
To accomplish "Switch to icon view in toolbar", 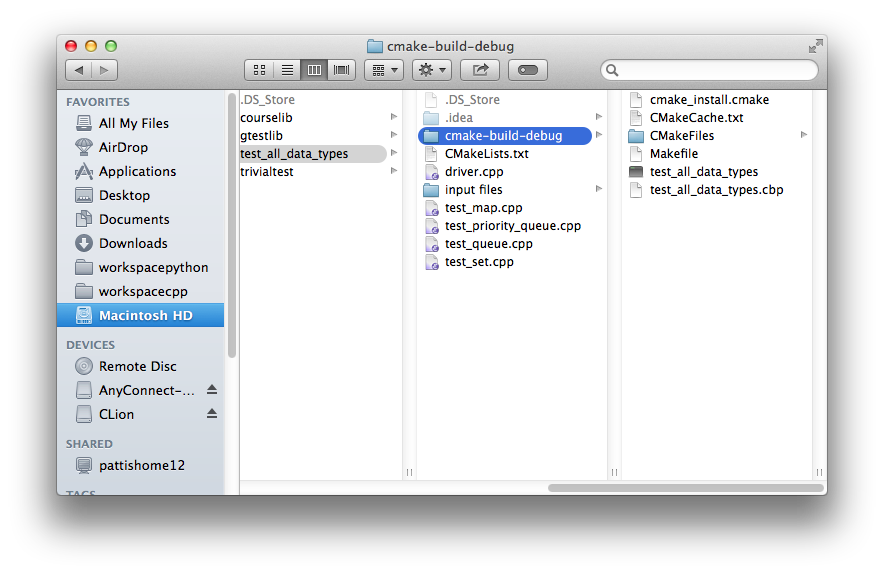I will click(x=259, y=70).
